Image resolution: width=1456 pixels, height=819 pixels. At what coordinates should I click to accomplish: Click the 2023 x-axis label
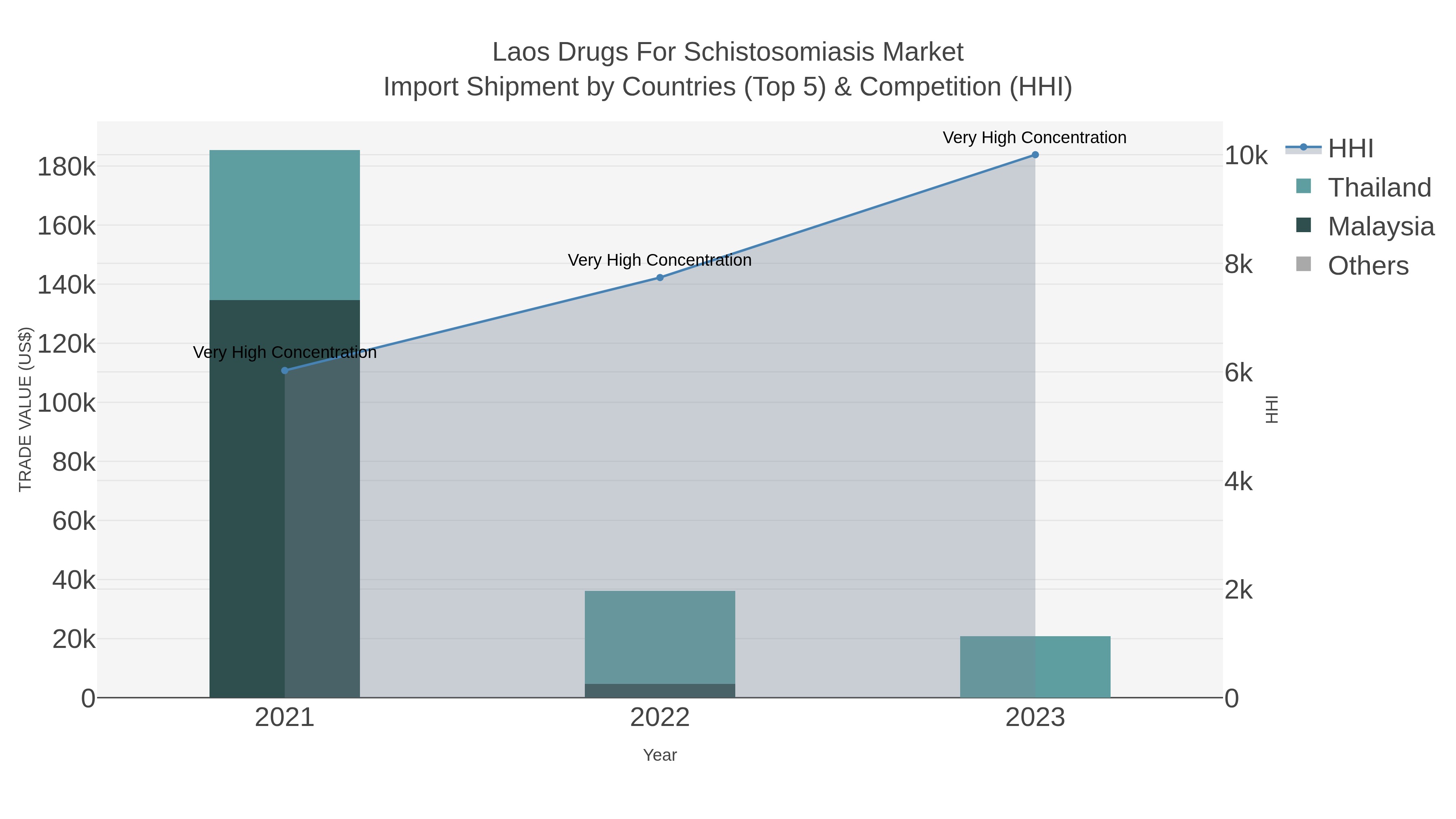tap(1035, 718)
